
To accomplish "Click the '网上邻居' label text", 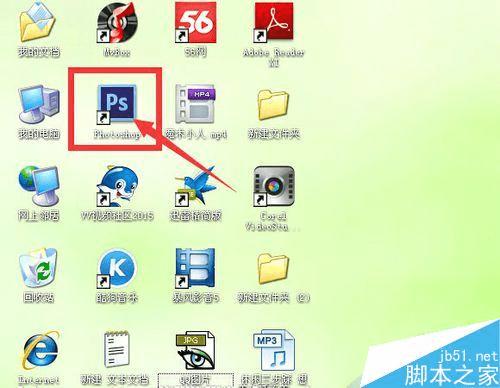I will tap(39, 216).
